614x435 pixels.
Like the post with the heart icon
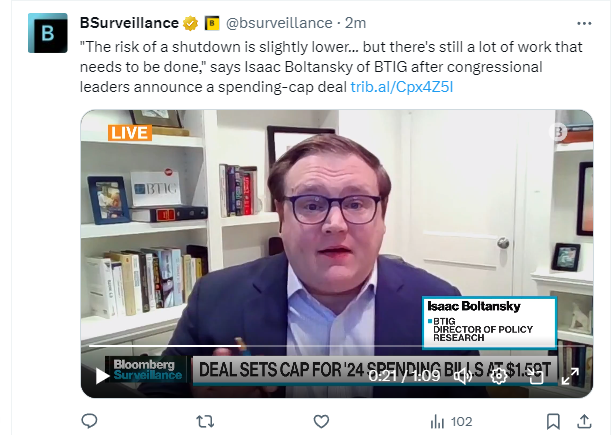tap(321, 421)
